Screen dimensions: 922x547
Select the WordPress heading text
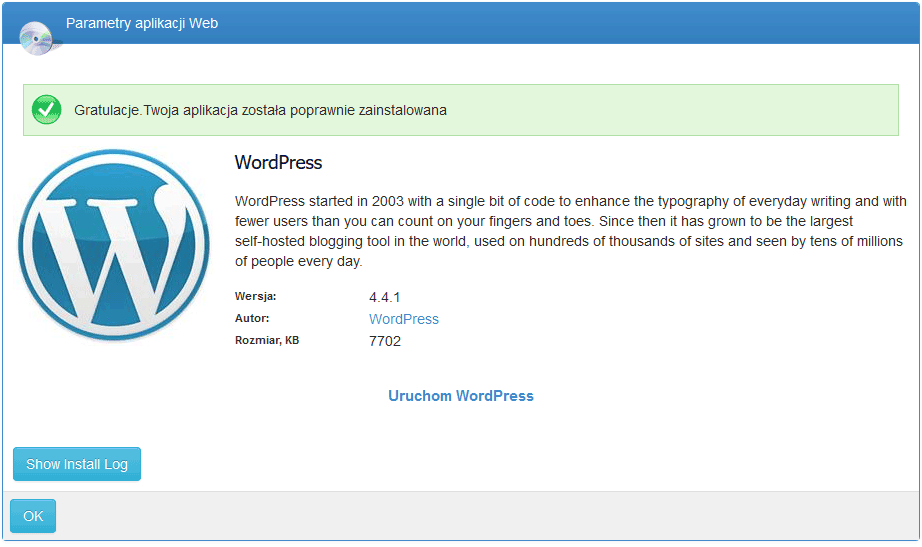[x=278, y=162]
